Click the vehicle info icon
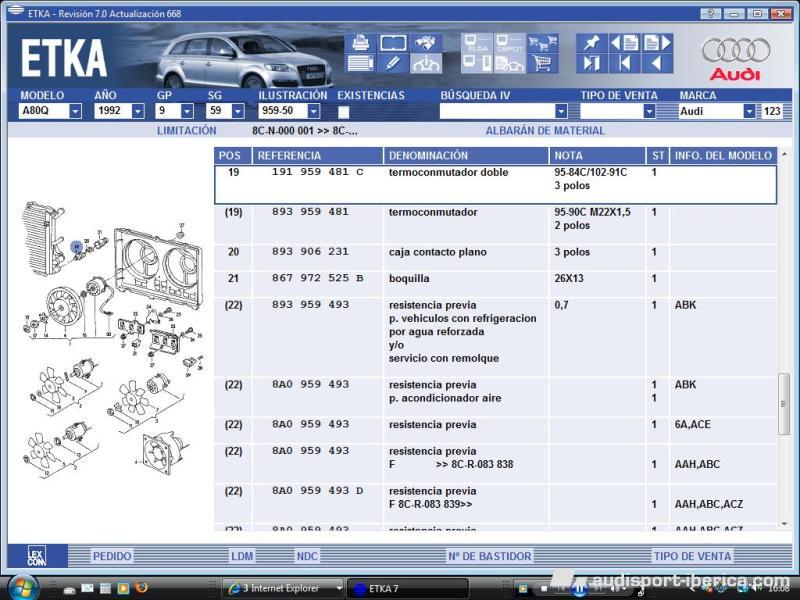The width and height of the screenshot is (800, 600). click(x=426, y=63)
